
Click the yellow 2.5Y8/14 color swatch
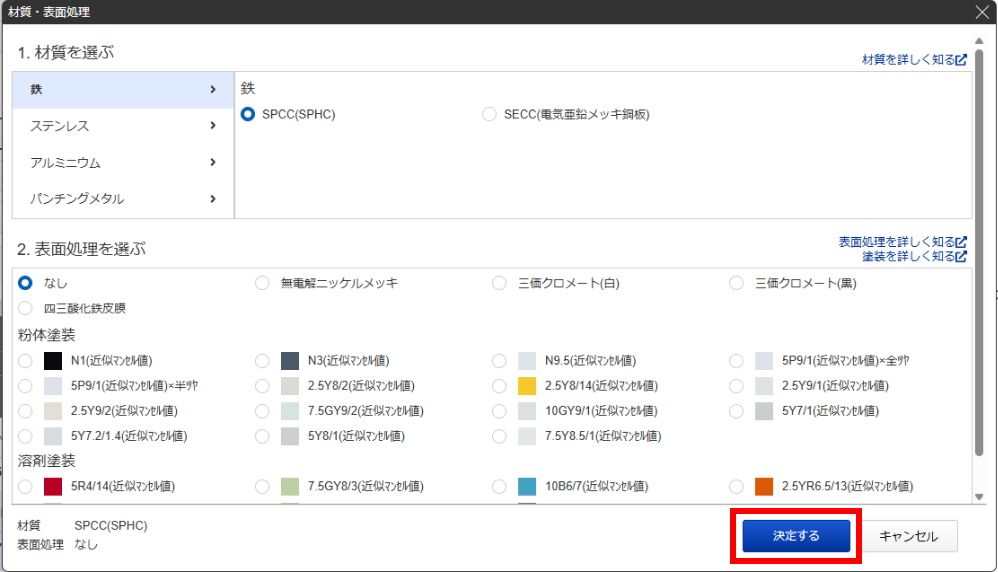527,386
